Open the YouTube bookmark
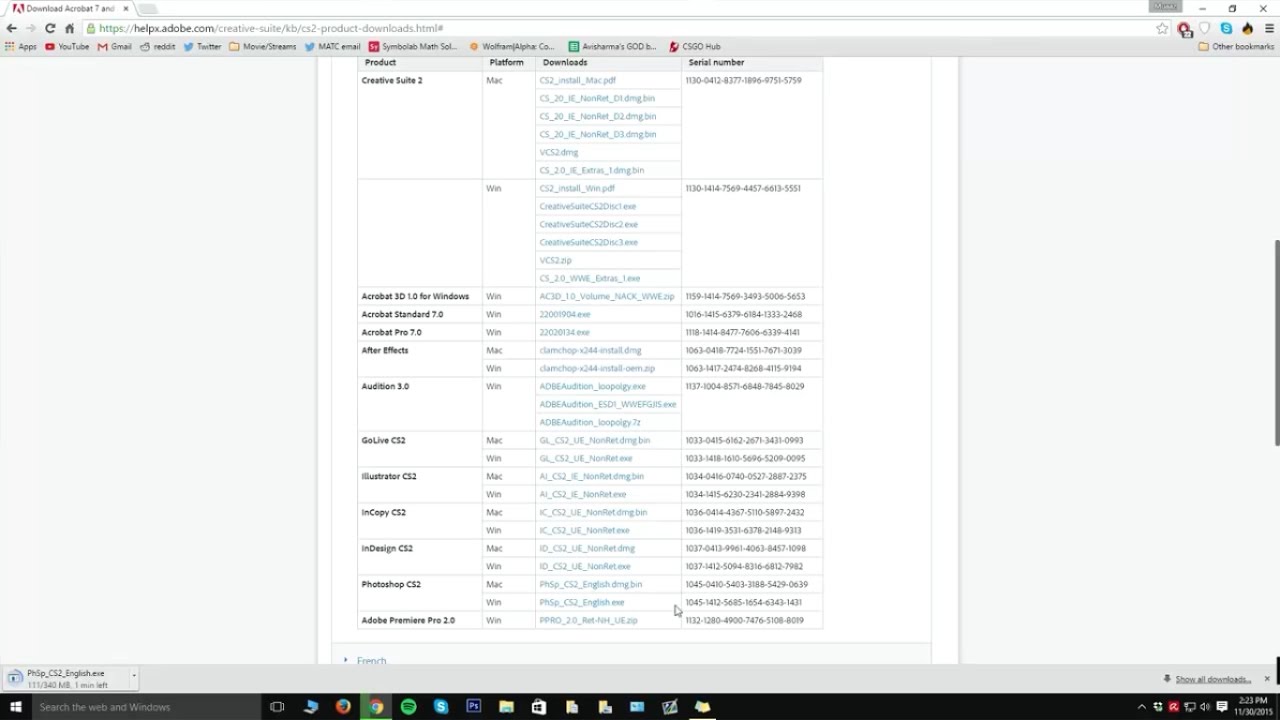The height and width of the screenshot is (720, 1280). click(67, 46)
